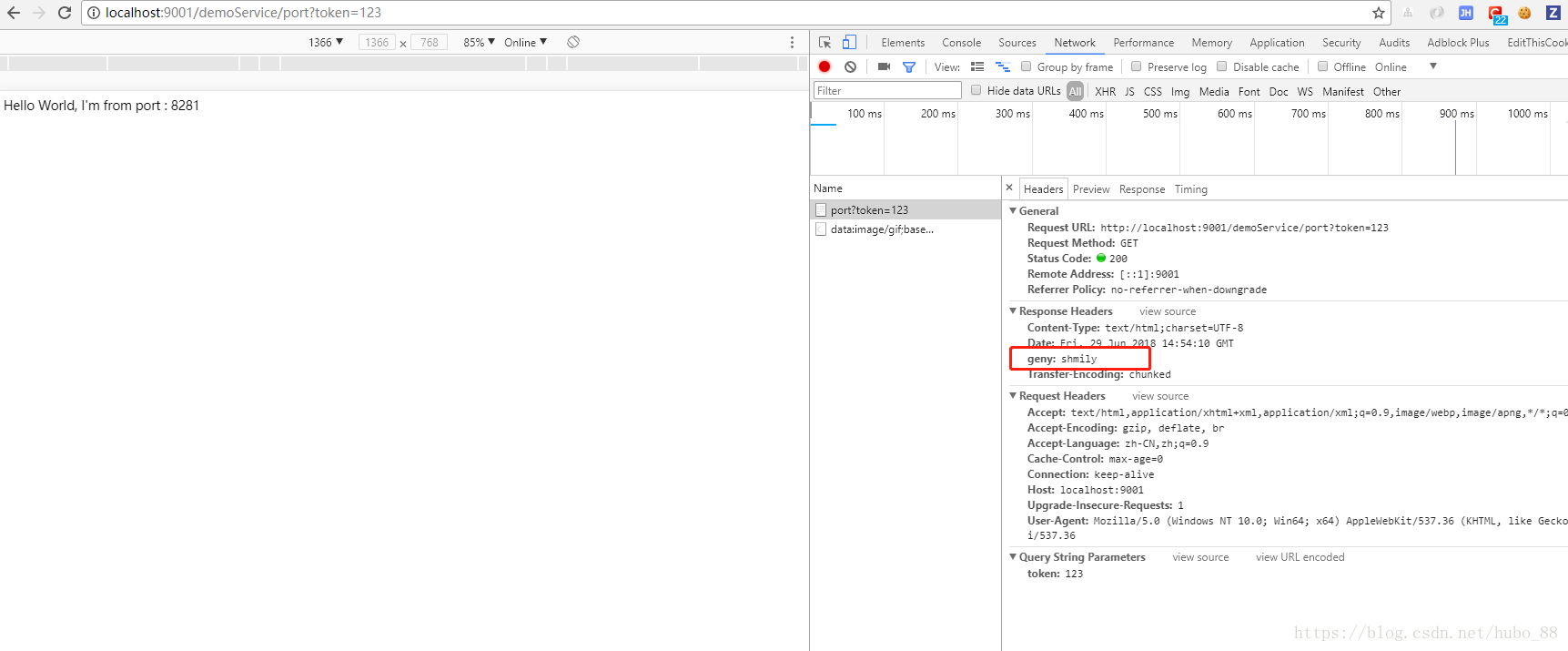Check the Disable cache option
This screenshot has width=1568, height=651.
[1222, 66]
